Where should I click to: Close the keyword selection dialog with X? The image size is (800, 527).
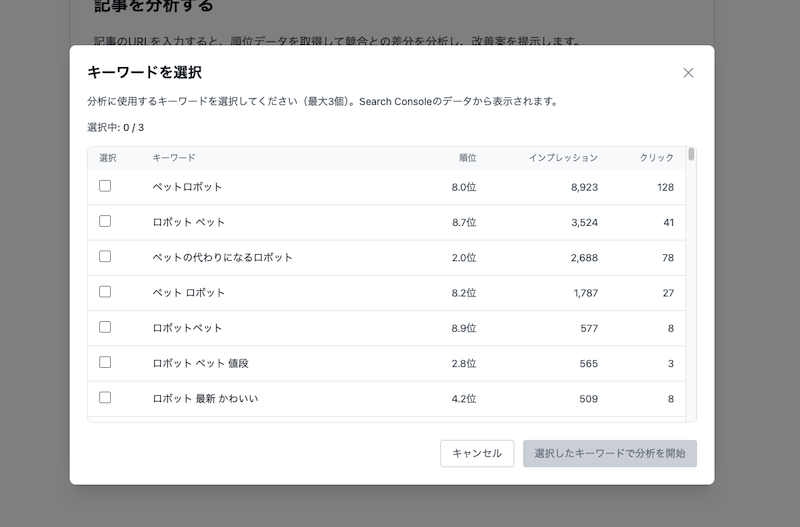pos(688,73)
